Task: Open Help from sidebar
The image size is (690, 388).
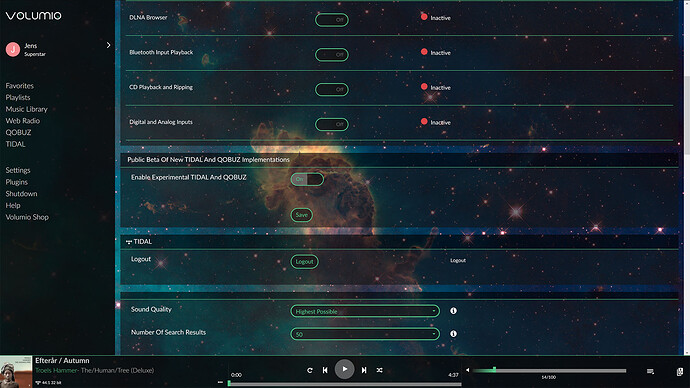Action: tap(13, 205)
